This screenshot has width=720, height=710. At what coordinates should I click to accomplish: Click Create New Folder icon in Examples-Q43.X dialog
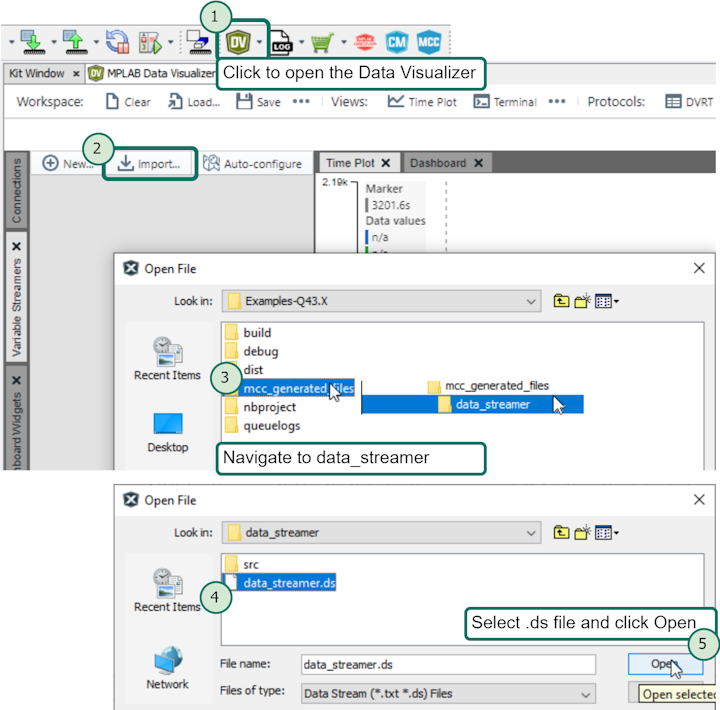[582, 301]
